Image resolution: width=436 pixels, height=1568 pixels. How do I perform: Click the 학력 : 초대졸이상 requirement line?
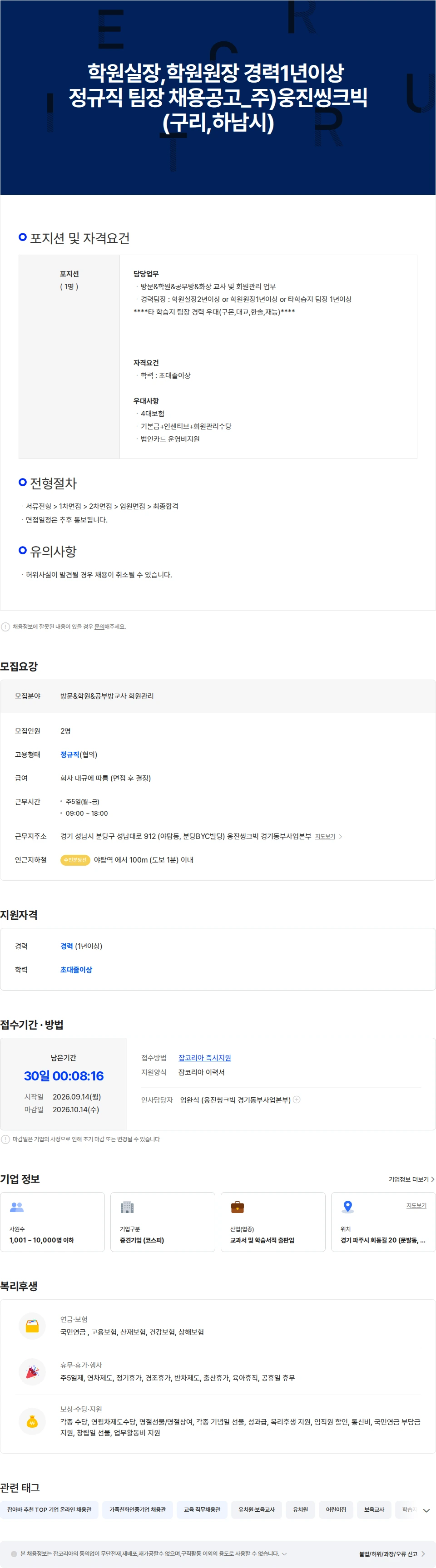tap(166, 375)
